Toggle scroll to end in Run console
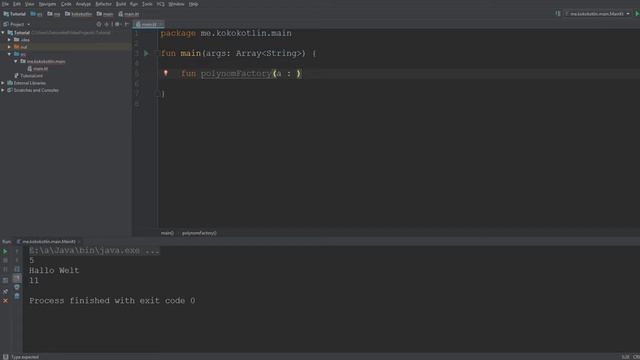Viewport: 640px width, 360px height. (17, 278)
